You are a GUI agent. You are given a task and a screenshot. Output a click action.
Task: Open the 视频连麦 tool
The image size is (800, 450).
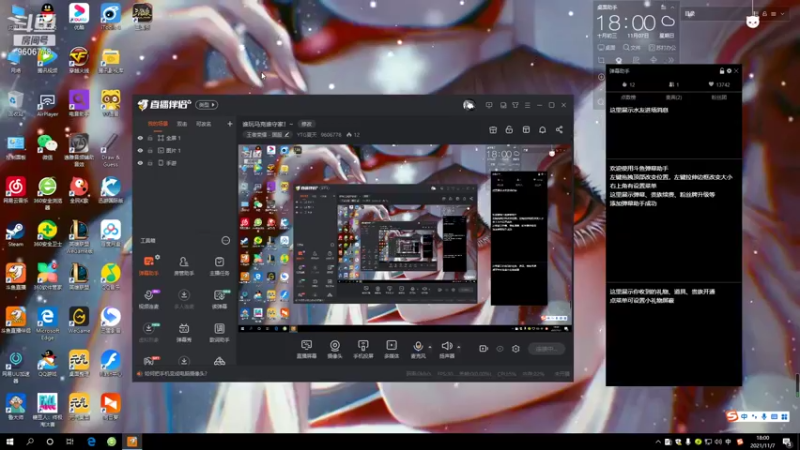coord(148,299)
